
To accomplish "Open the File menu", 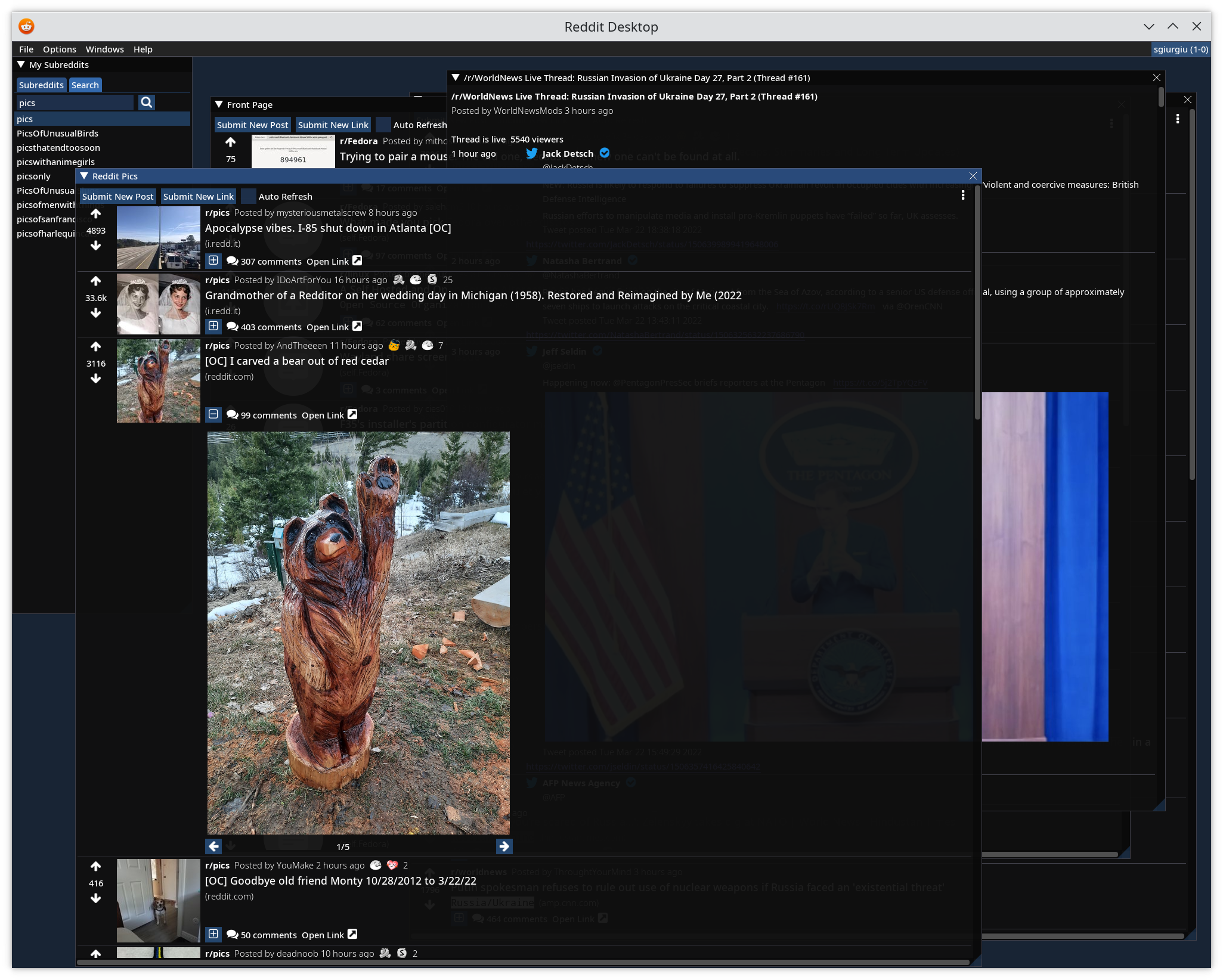I will tap(26, 49).
